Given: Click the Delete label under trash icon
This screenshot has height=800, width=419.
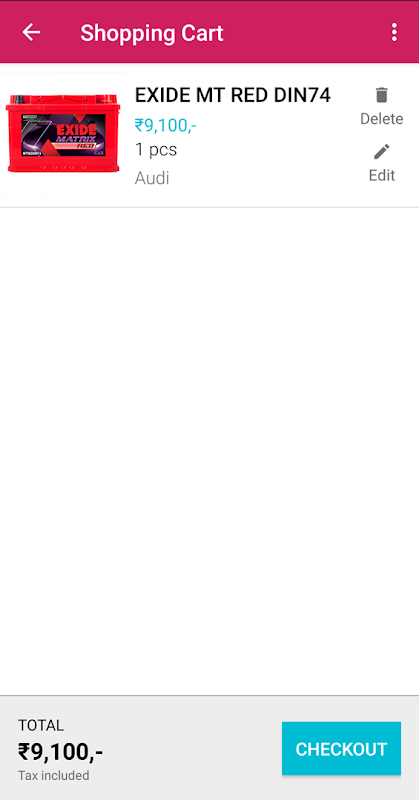Looking at the screenshot, I should click(x=382, y=119).
